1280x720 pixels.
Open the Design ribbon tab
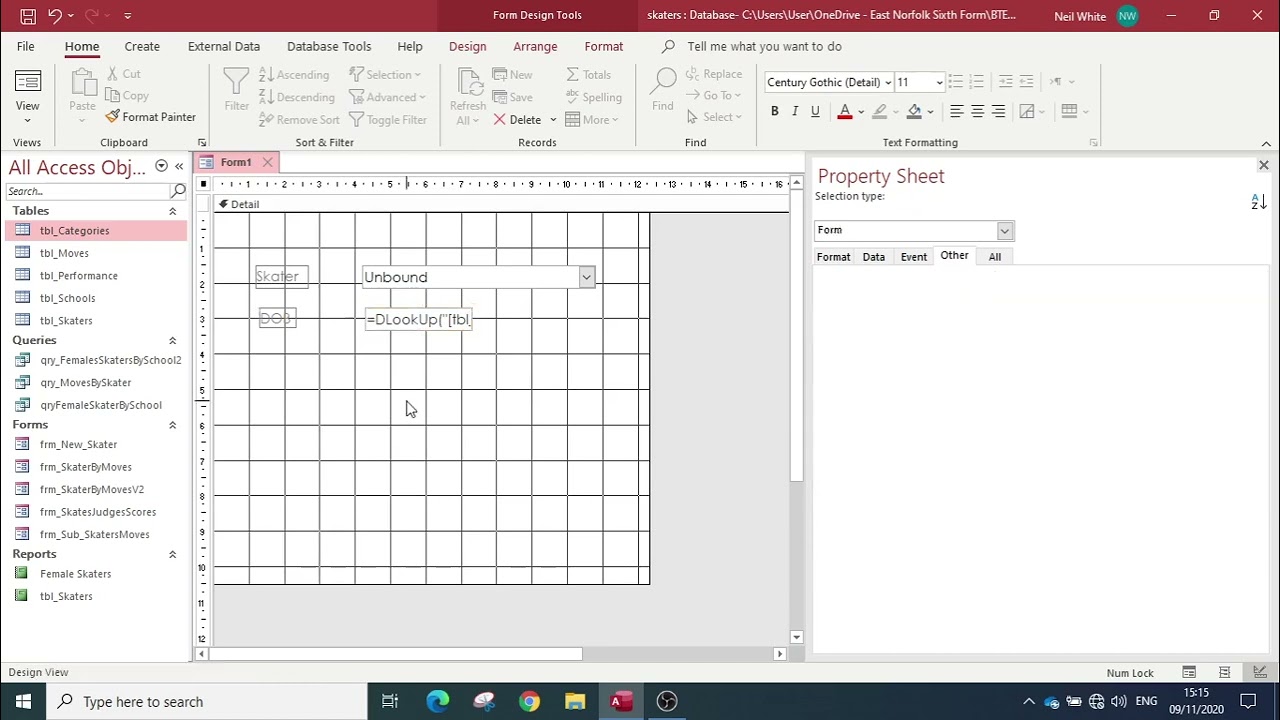(x=467, y=46)
